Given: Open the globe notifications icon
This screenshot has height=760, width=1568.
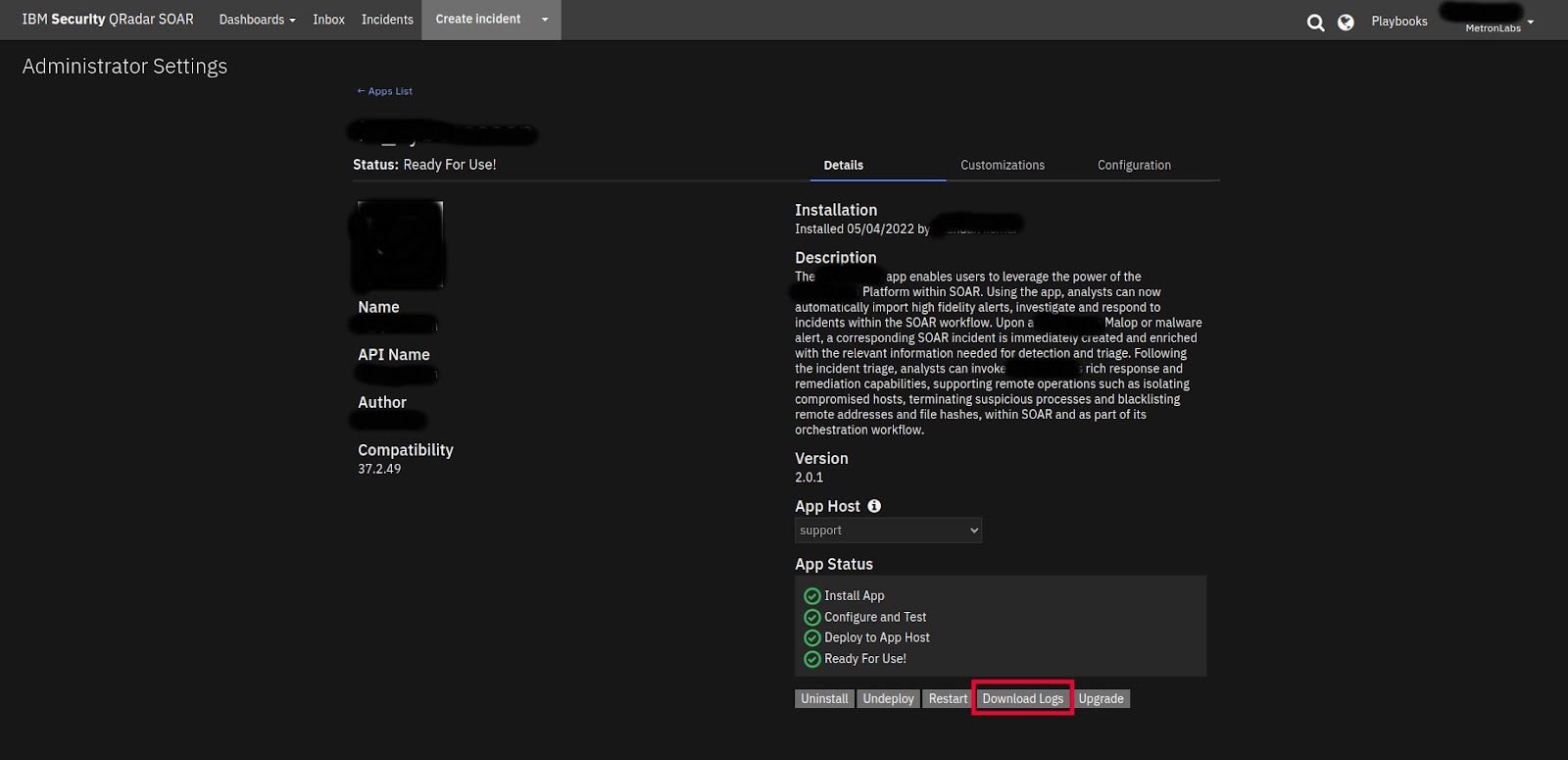Looking at the screenshot, I should (x=1346, y=22).
